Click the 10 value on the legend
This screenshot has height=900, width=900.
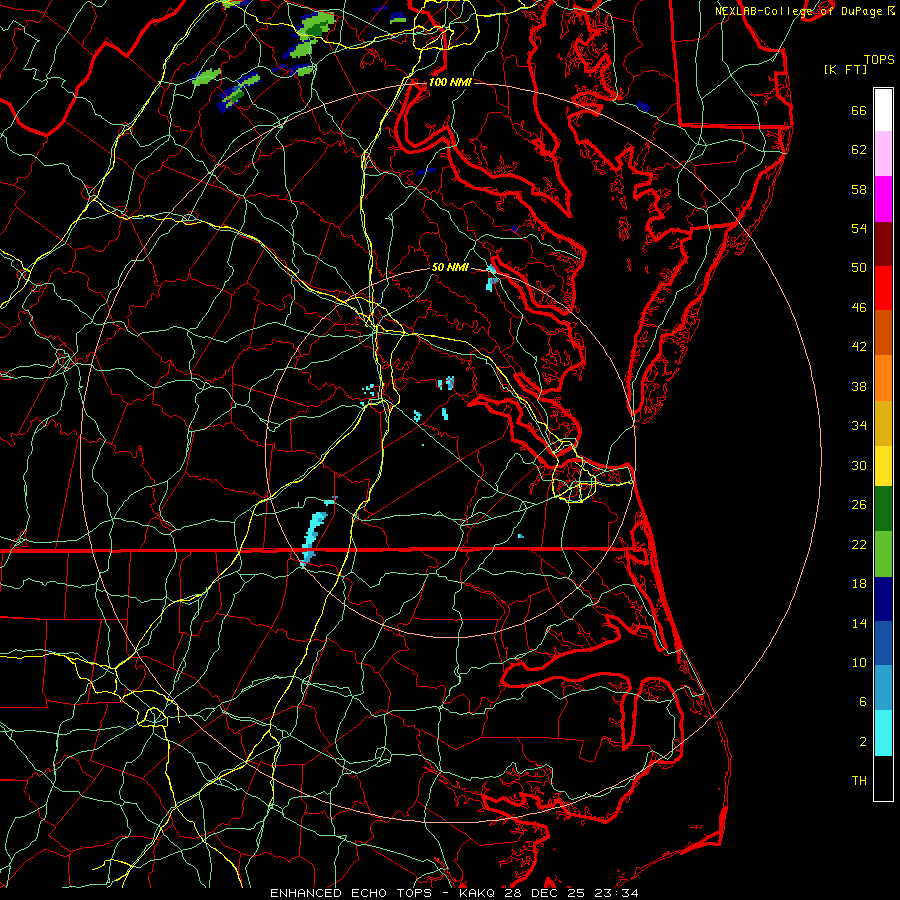pos(859,662)
